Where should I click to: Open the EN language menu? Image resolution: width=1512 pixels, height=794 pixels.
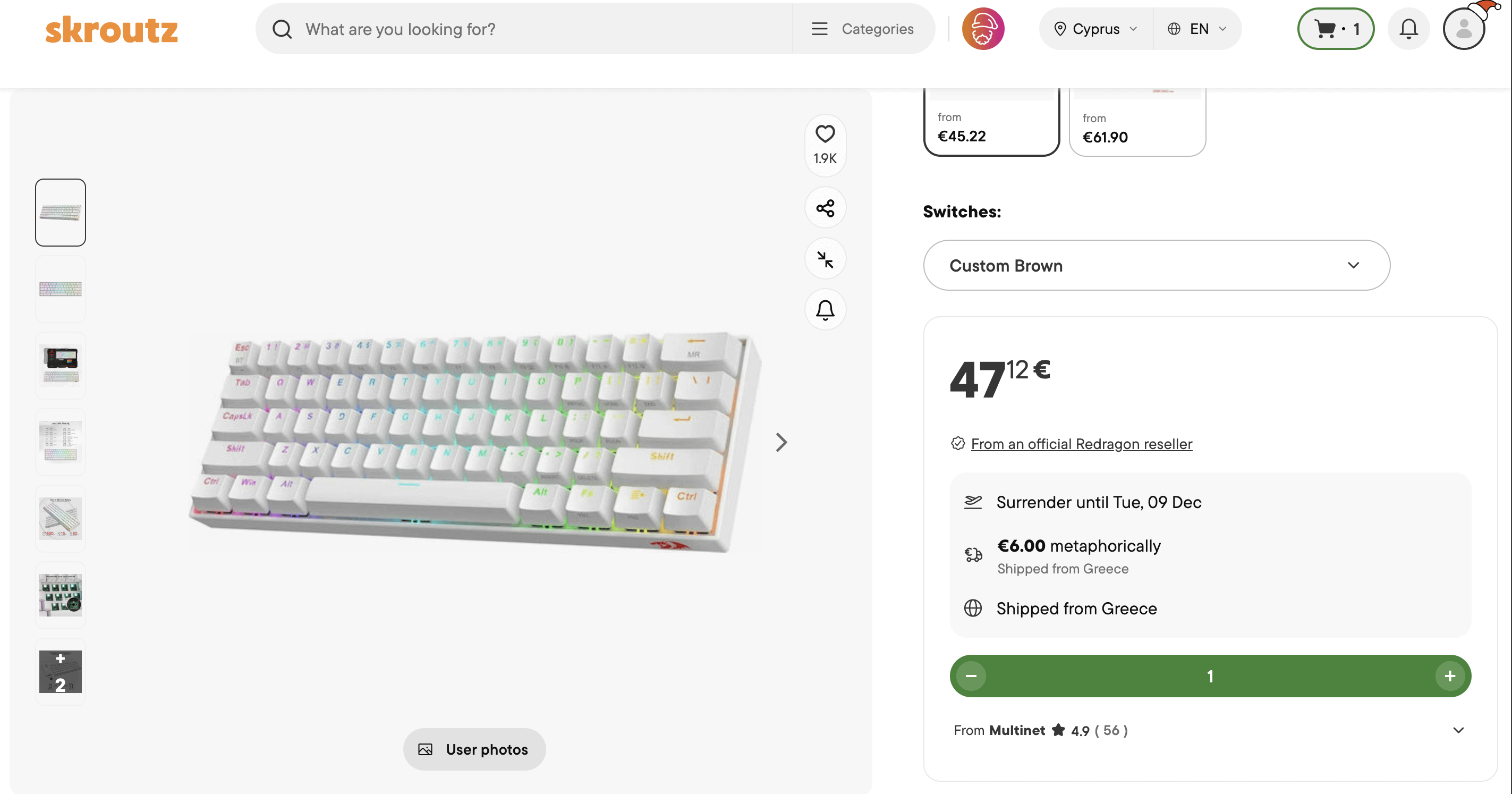pos(1197,29)
